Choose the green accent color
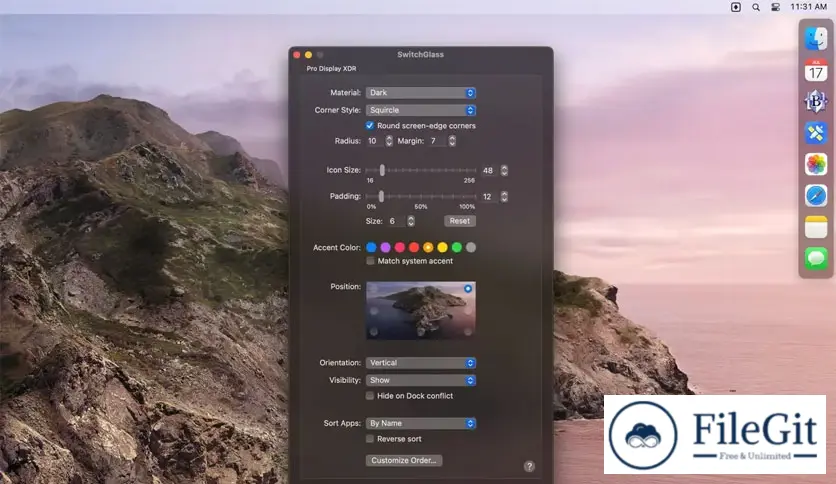 [x=456, y=247]
